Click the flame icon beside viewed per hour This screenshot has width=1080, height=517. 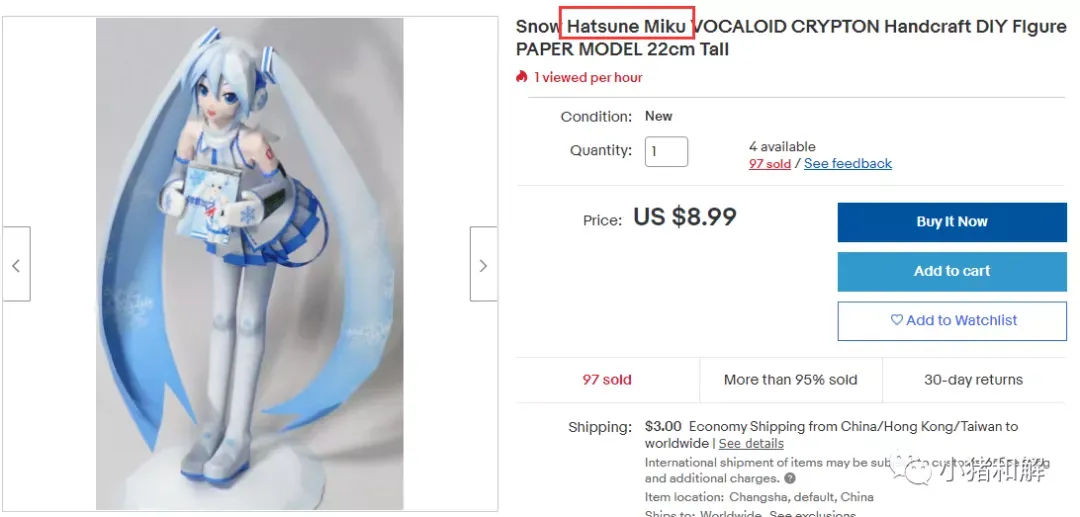pyautogui.click(x=521, y=77)
